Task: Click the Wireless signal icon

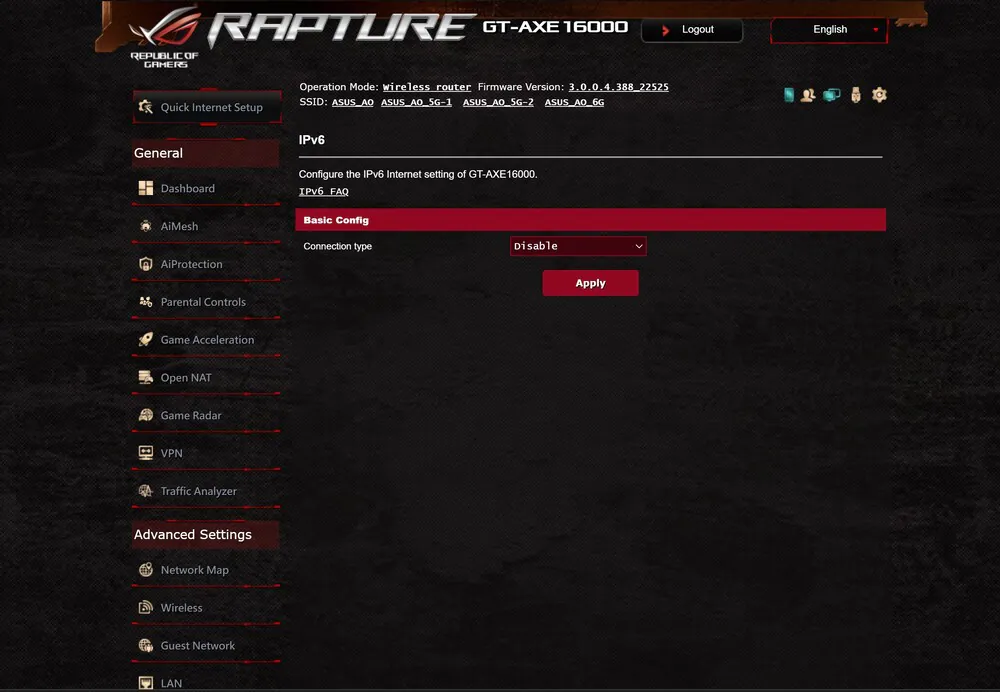Action: [145, 607]
